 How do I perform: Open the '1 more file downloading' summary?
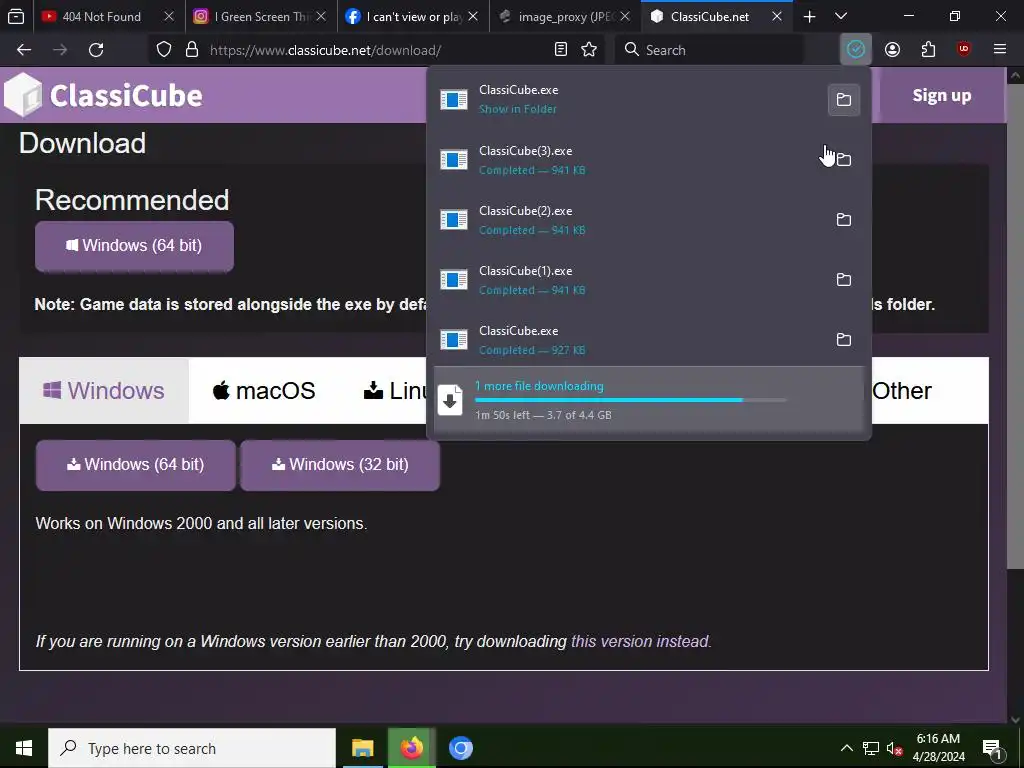pyautogui.click(x=650, y=400)
